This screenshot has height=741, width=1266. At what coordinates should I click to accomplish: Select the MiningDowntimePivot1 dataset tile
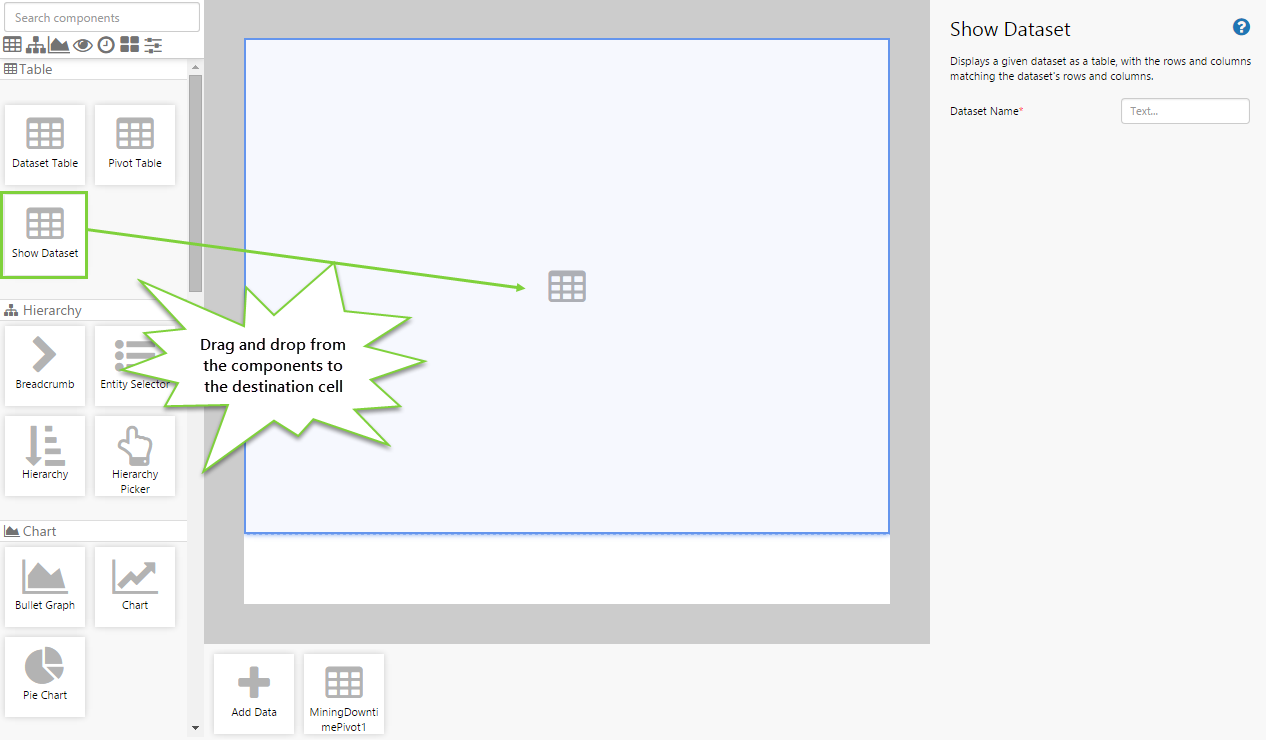tap(344, 694)
